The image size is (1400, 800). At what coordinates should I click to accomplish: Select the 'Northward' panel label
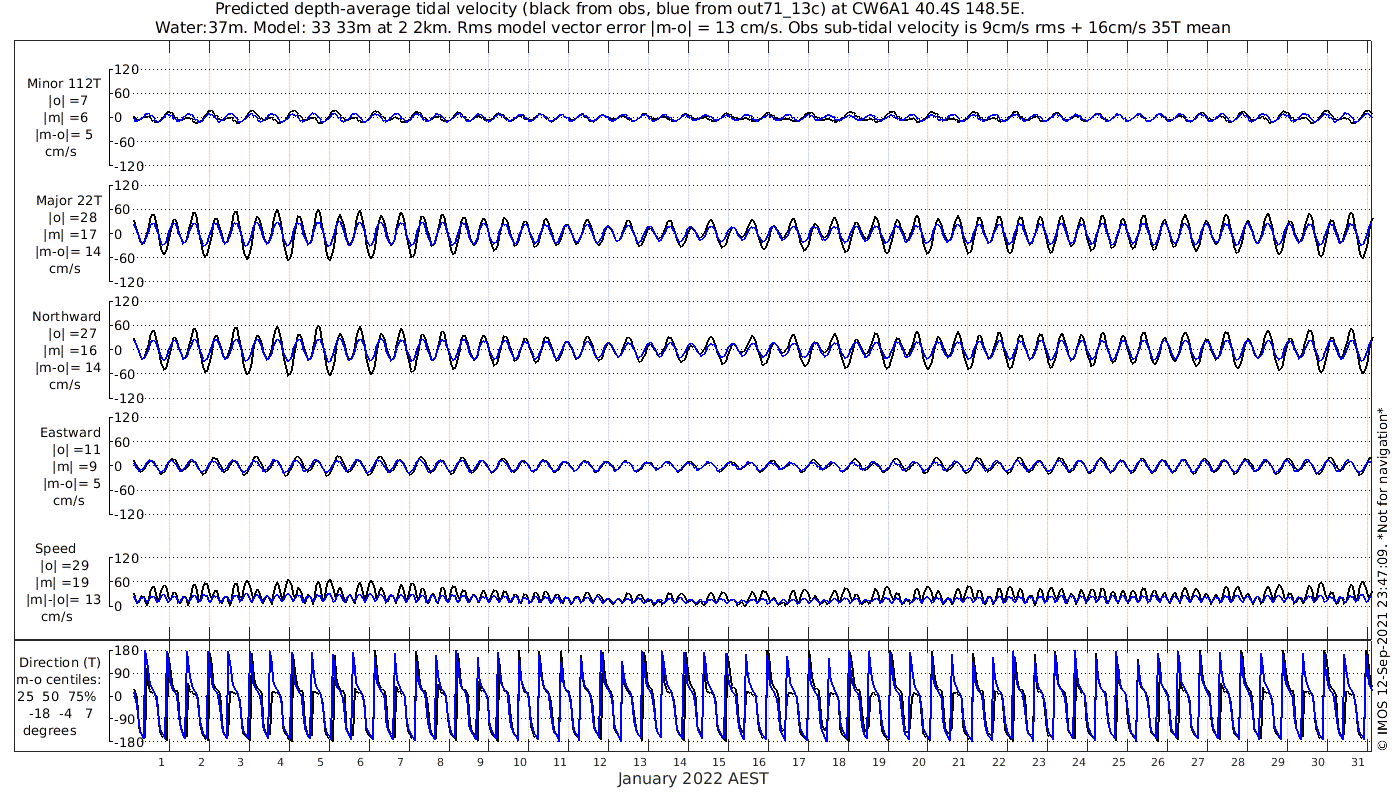(67, 316)
